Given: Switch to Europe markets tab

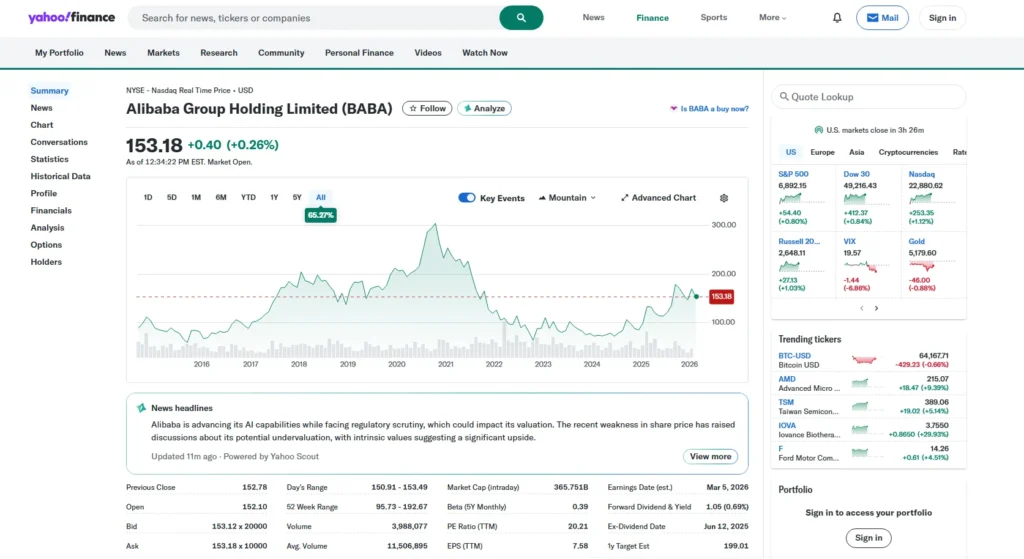Looking at the screenshot, I should [x=822, y=152].
